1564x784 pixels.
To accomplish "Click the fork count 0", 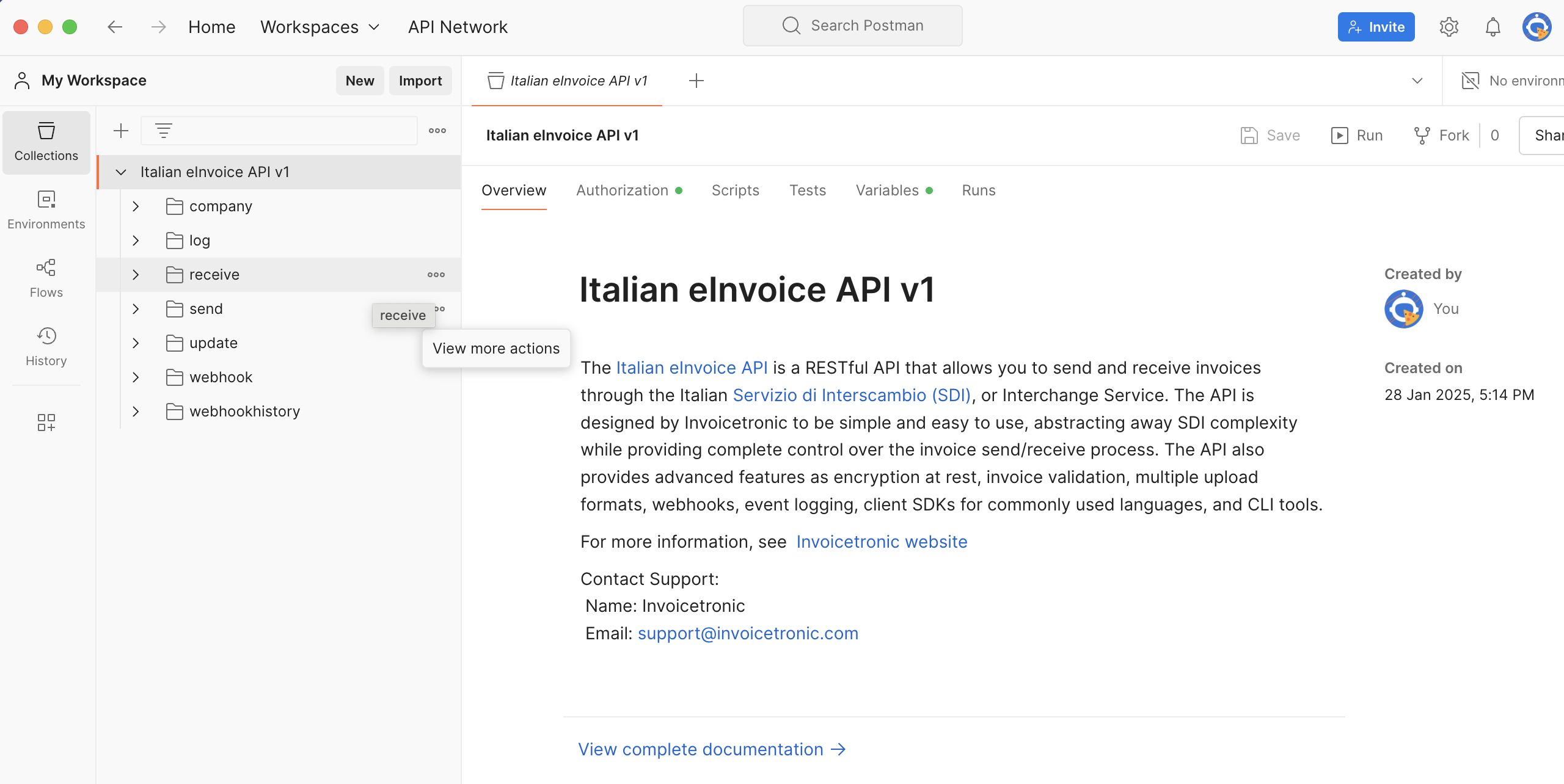I will [1494, 136].
